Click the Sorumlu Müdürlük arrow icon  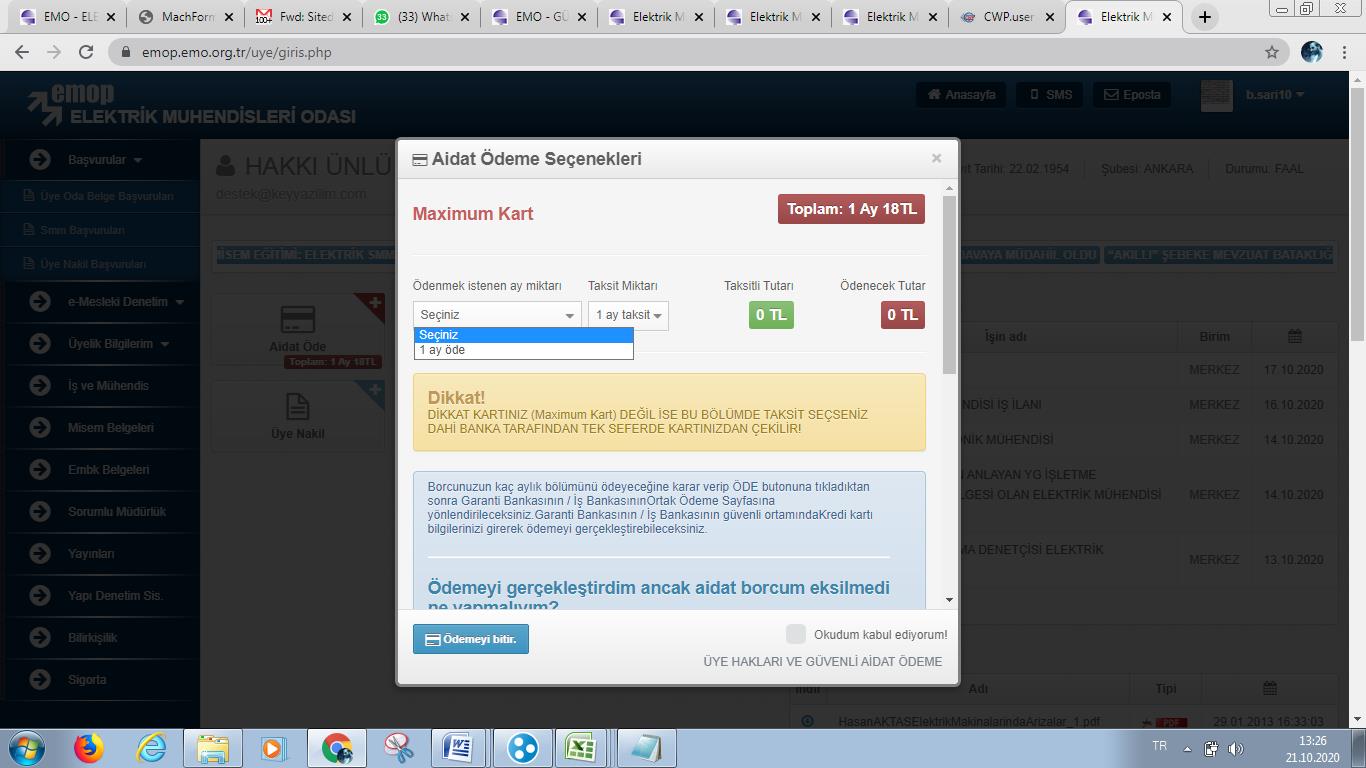pyautogui.click(x=40, y=511)
